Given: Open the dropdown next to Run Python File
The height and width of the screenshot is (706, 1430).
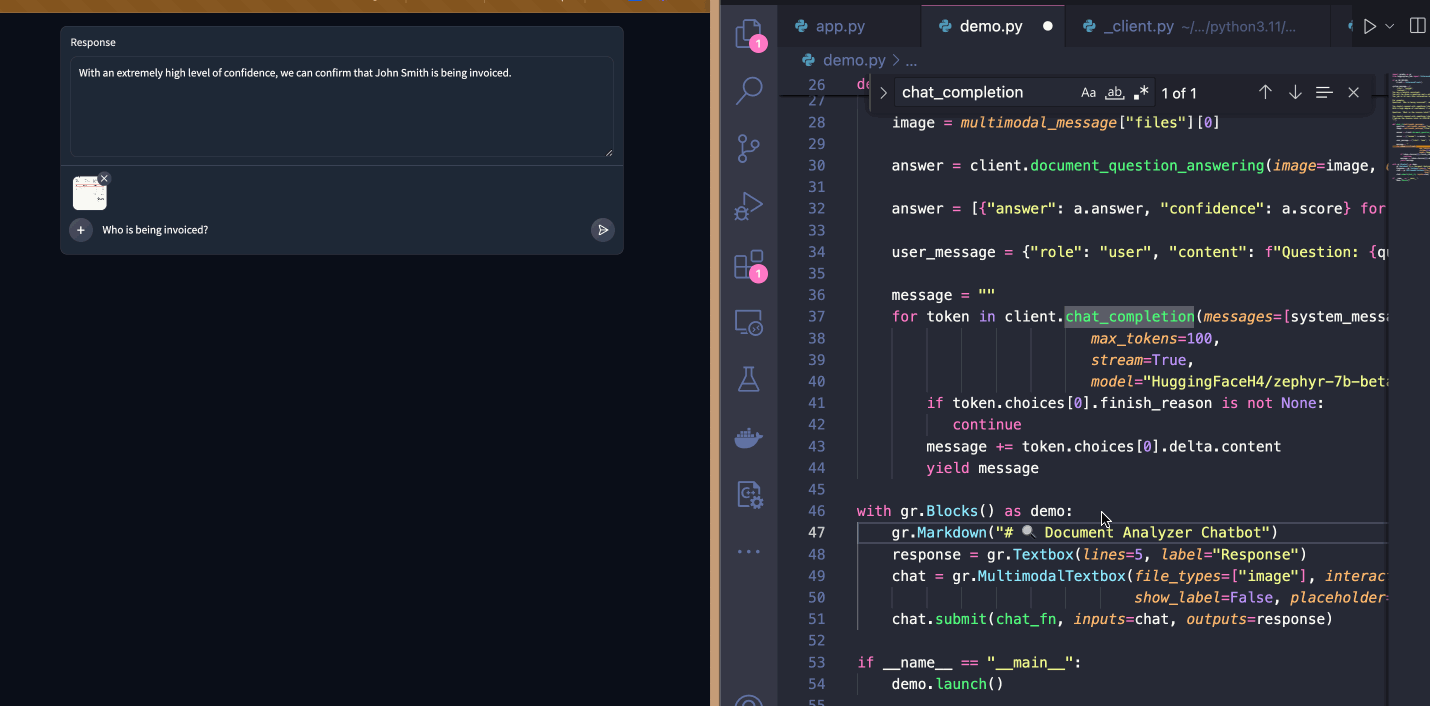Looking at the screenshot, I should point(1390,27).
